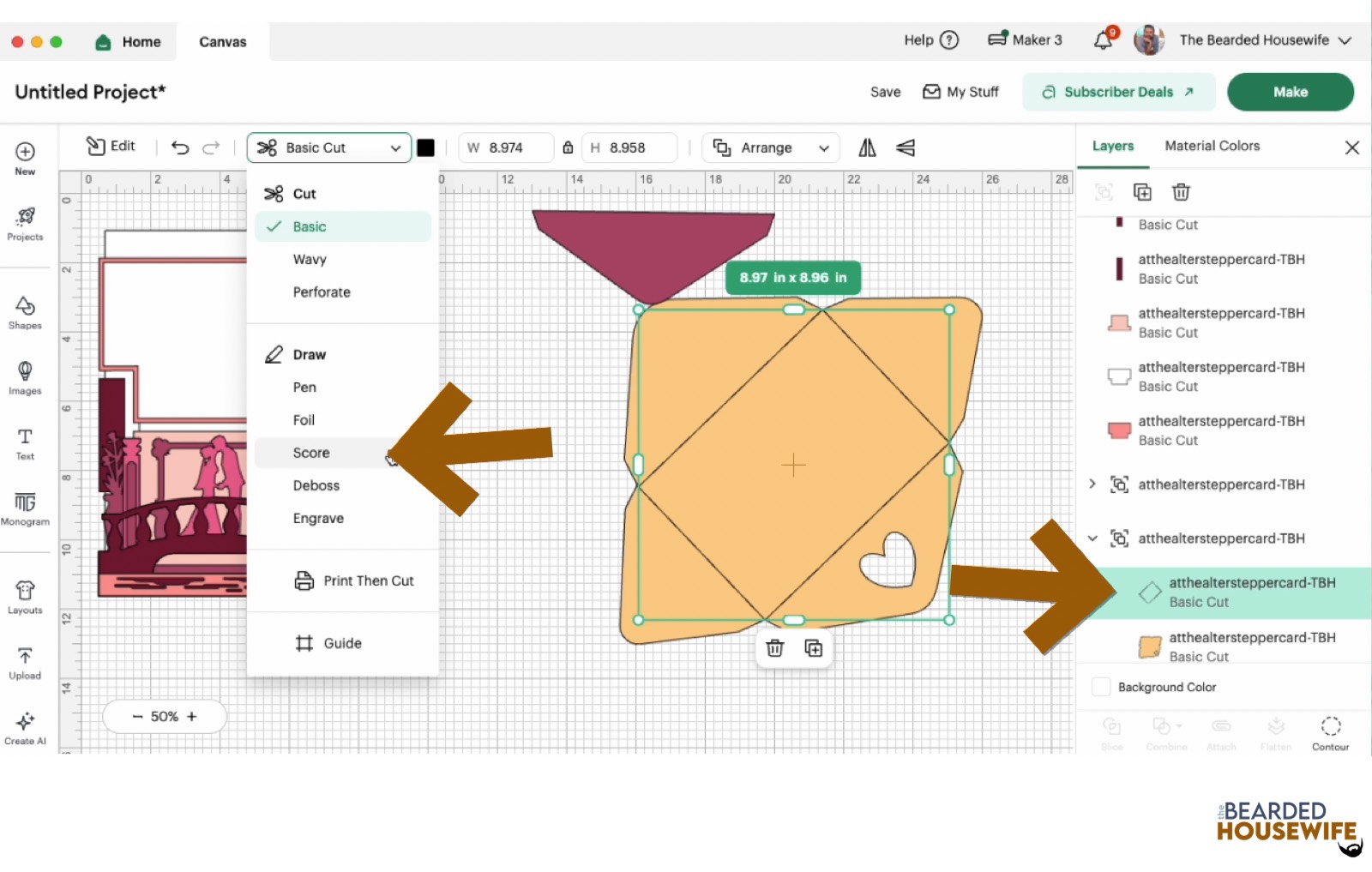This screenshot has height=872, width=1372.
Task: Click the black color swatch in toolbar
Action: (x=426, y=147)
